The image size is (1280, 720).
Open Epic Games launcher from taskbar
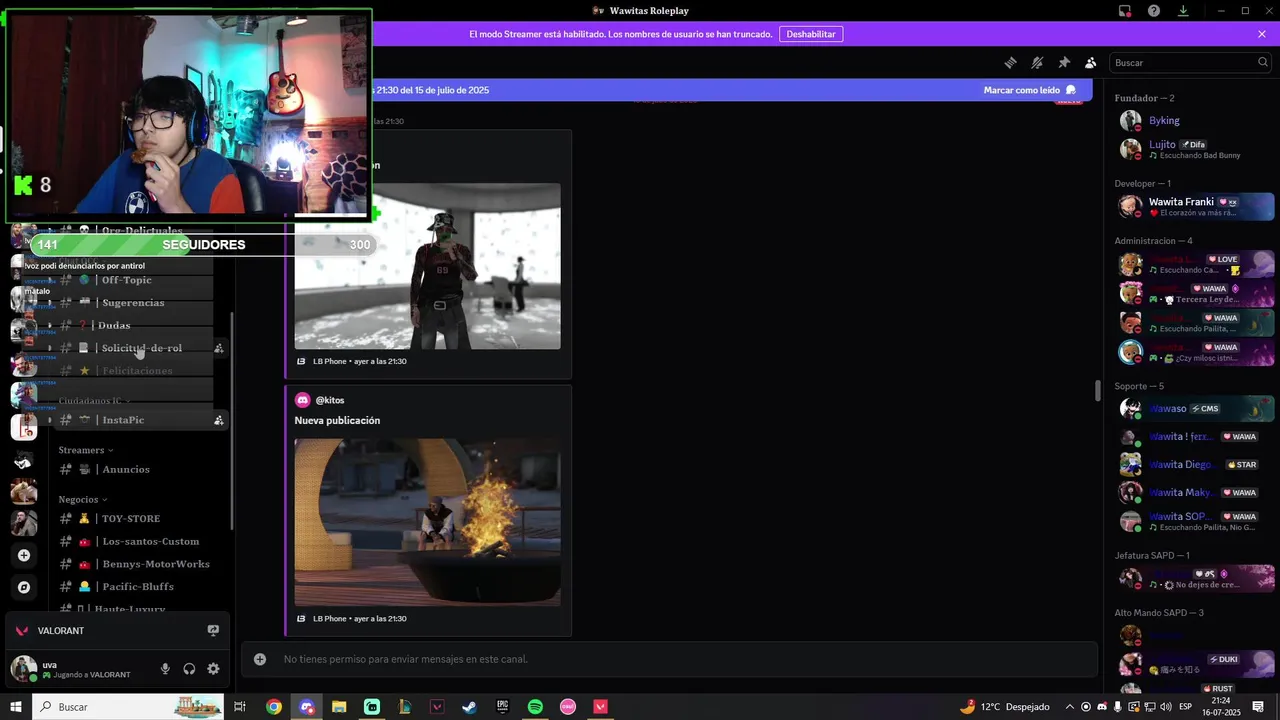tap(502, 707)
